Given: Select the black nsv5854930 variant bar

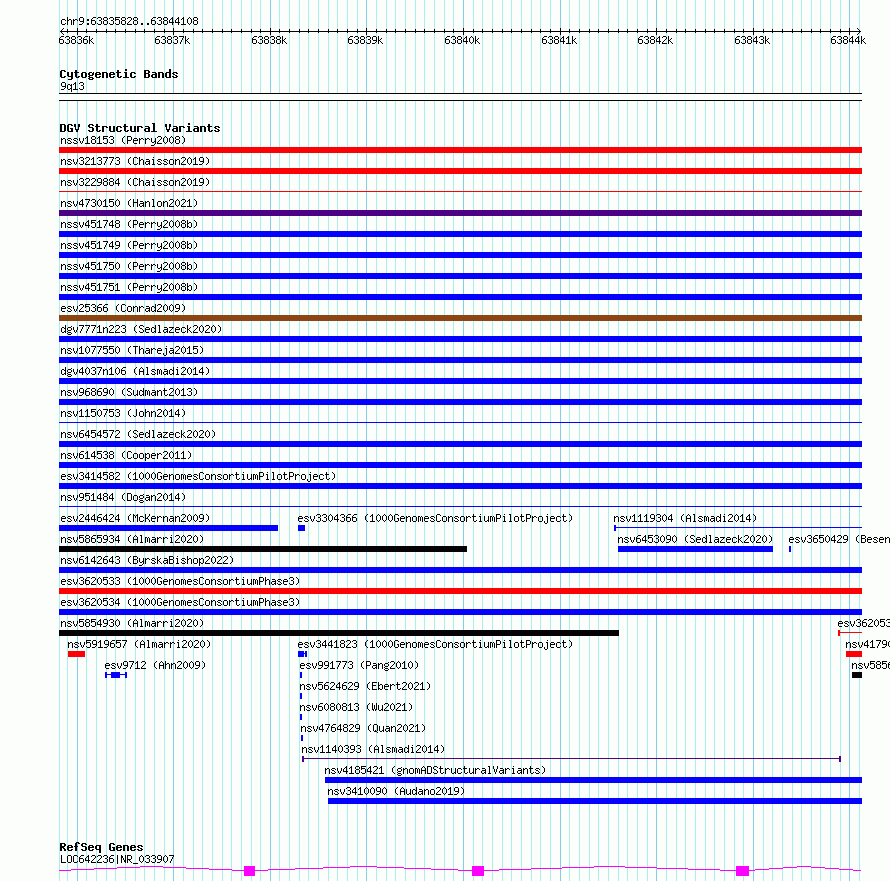Looking at the screenshot, I should tap(339, 633).
